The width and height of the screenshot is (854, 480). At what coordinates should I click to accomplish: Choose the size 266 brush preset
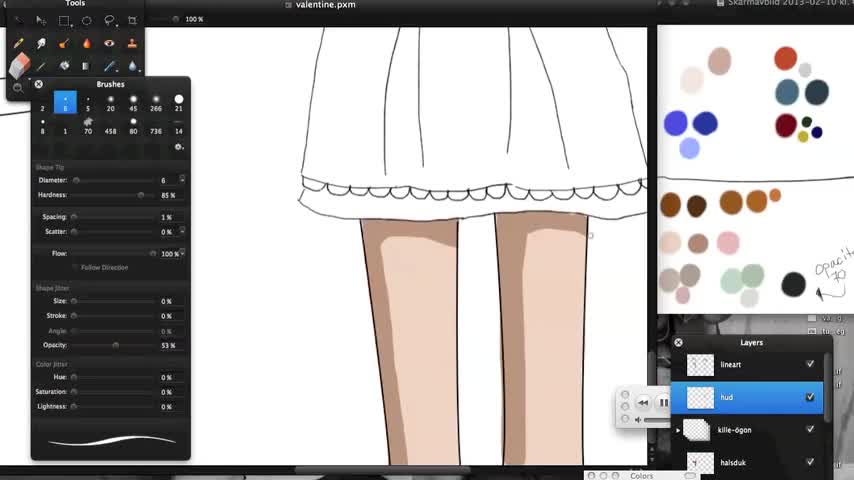click(156, 102)
